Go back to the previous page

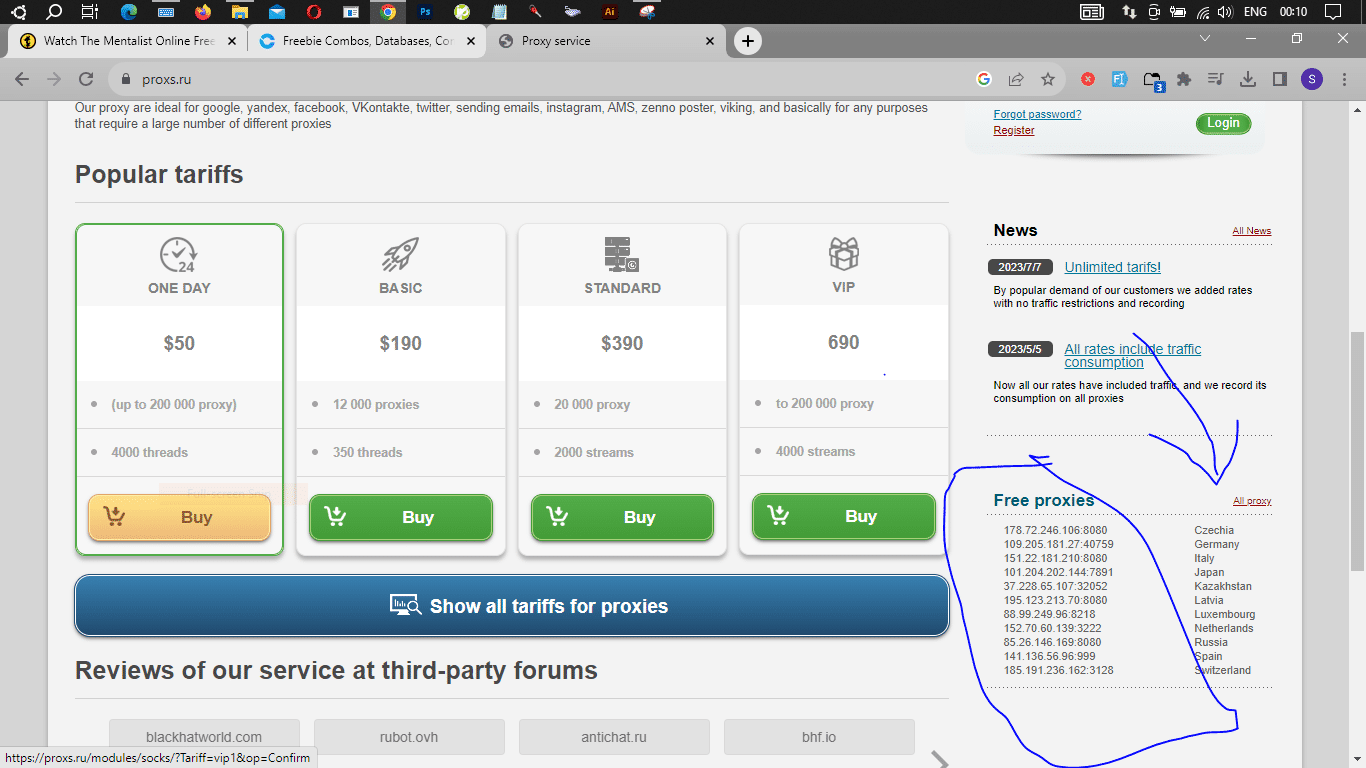[x=21, y=79]
